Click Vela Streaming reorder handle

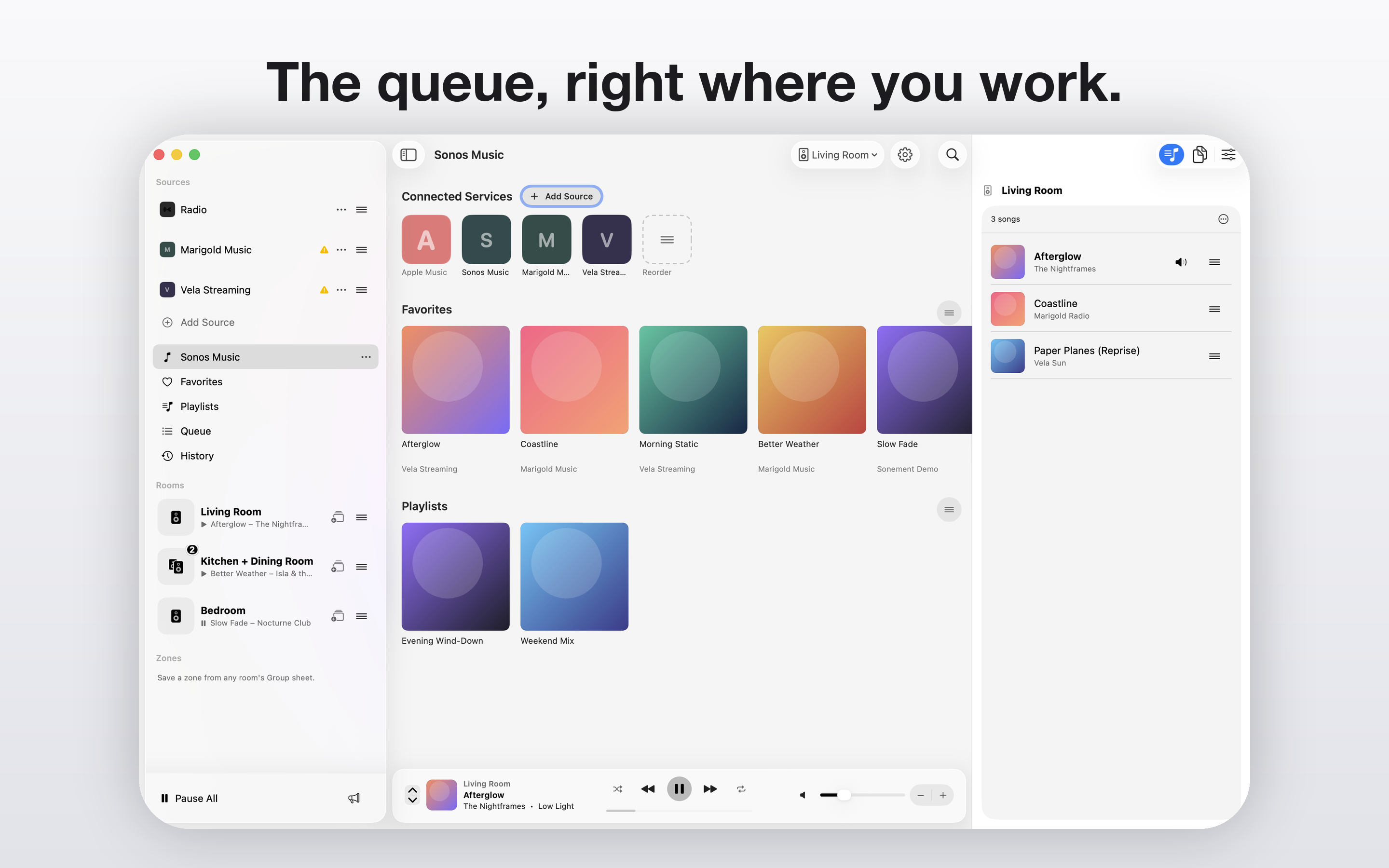point(362,290)
